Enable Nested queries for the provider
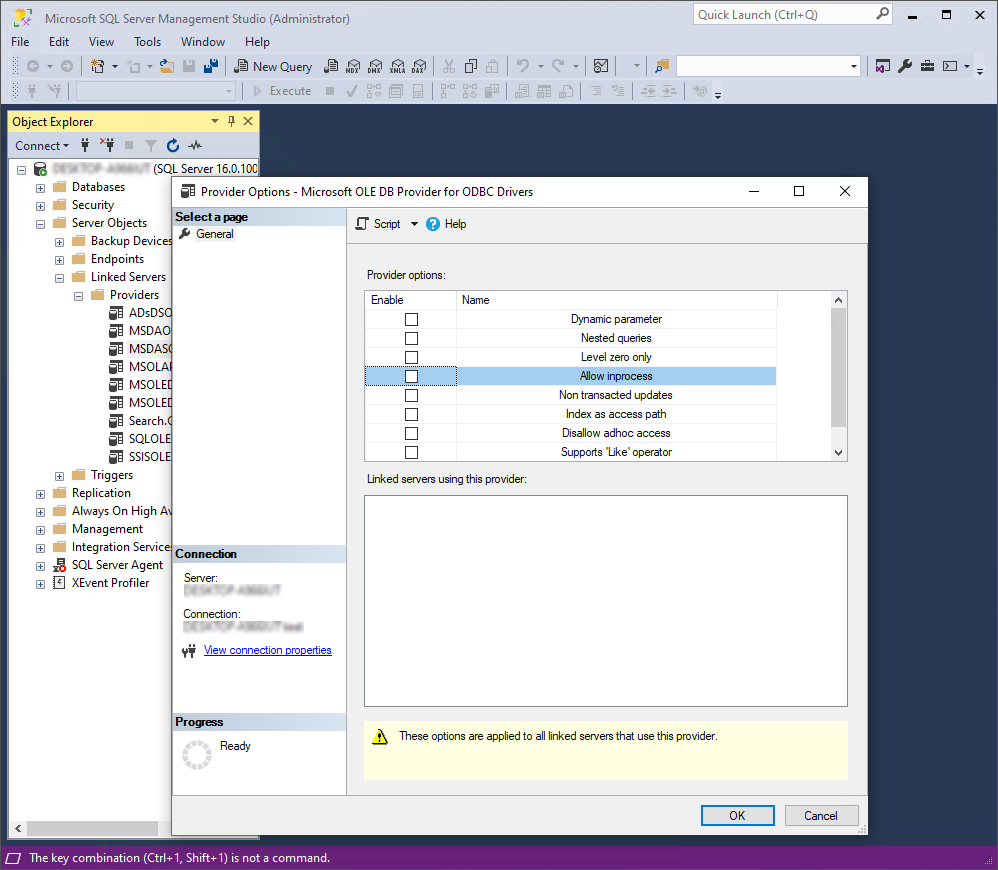 click(411, 337)
